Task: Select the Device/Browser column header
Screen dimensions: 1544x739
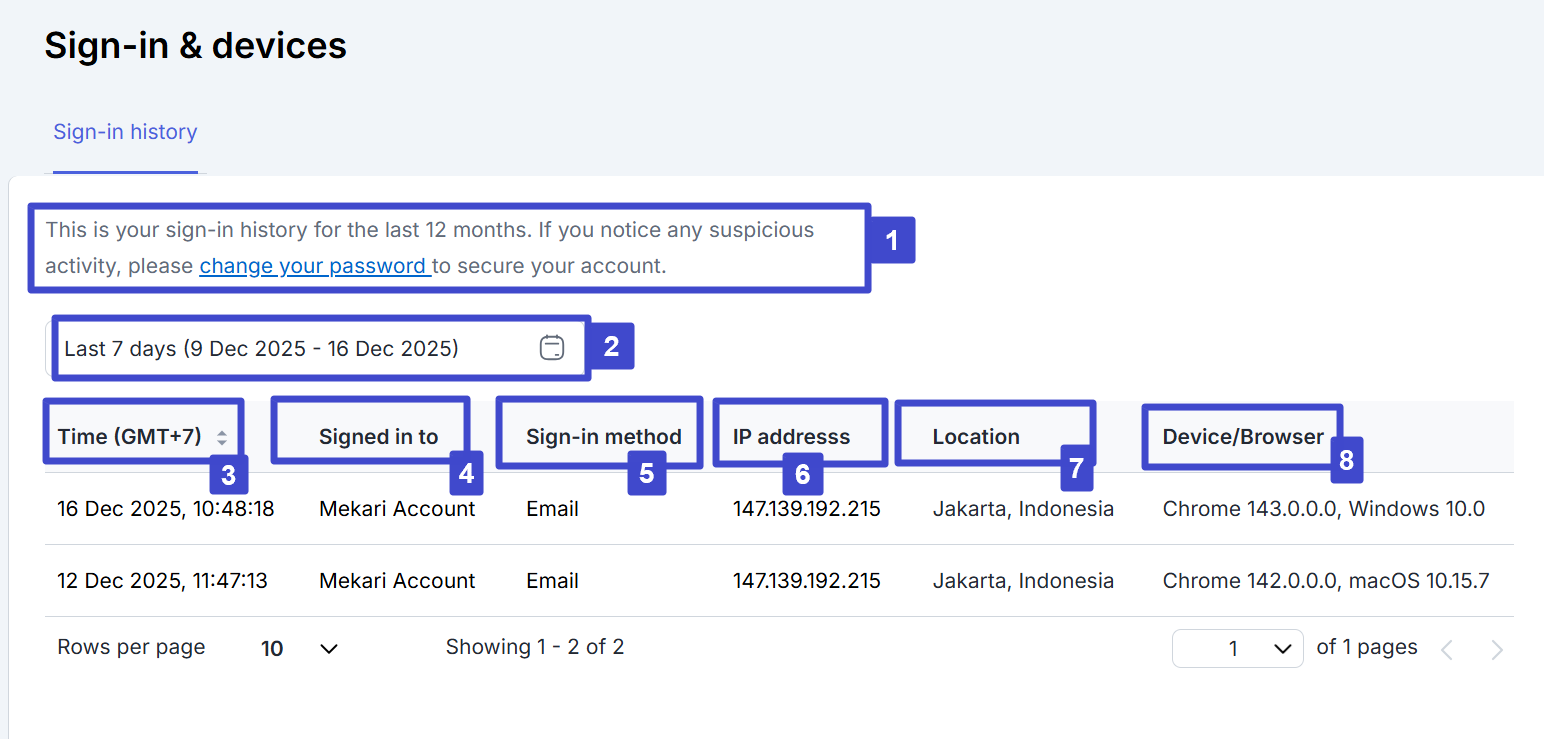Action: pos(1242,437)
